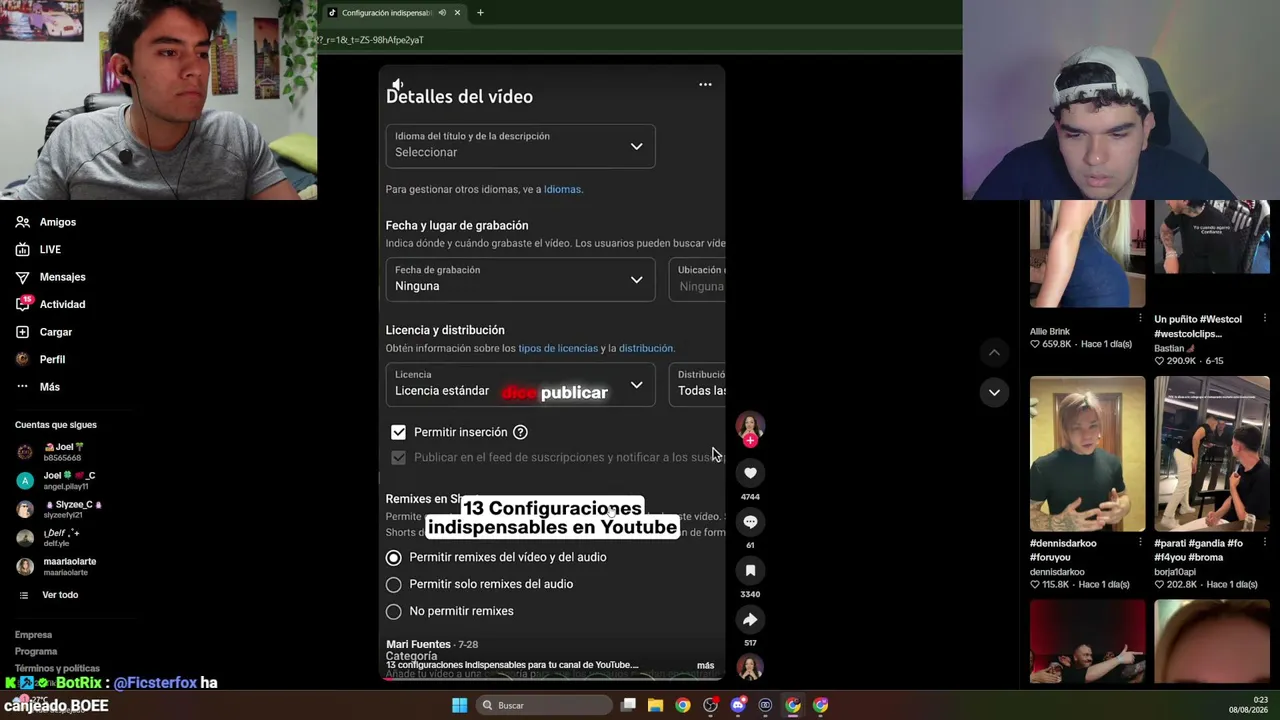Go to the next video with the down arrow

point(994,392)
